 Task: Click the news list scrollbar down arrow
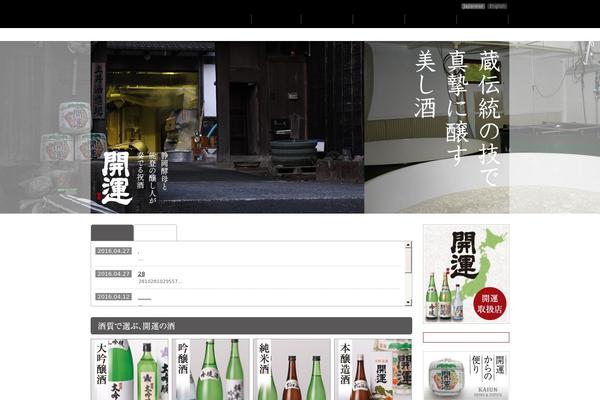[x=408, y=302]
